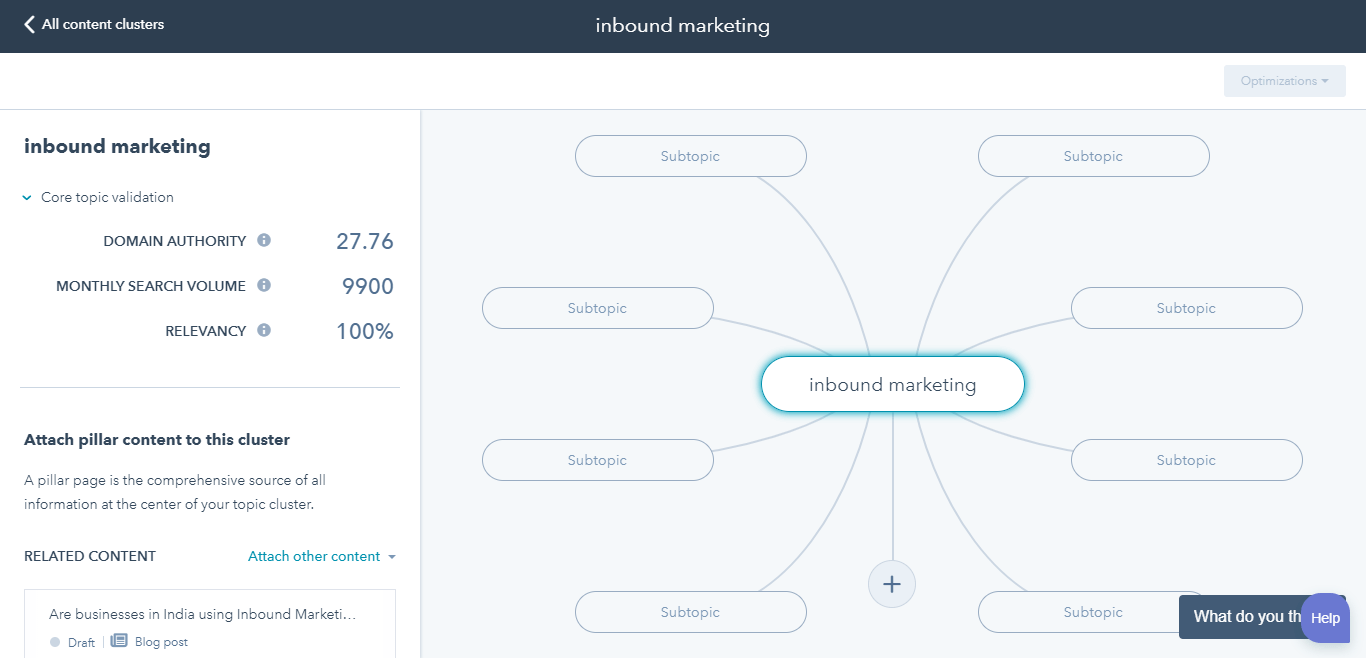Open Attach other content dropdown

pos(322,556)
